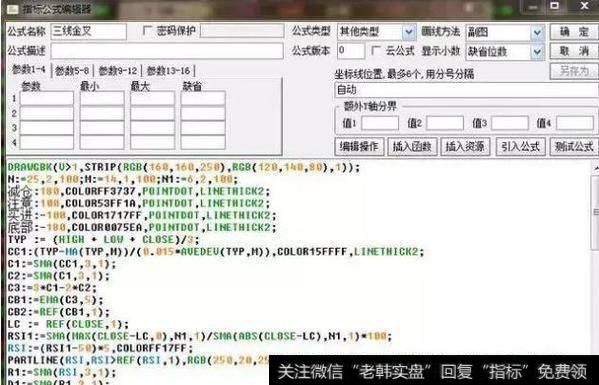Click the 买进 code line with COLOR1717FF
This screenshot has height=385, width=599.
(142, 215)
